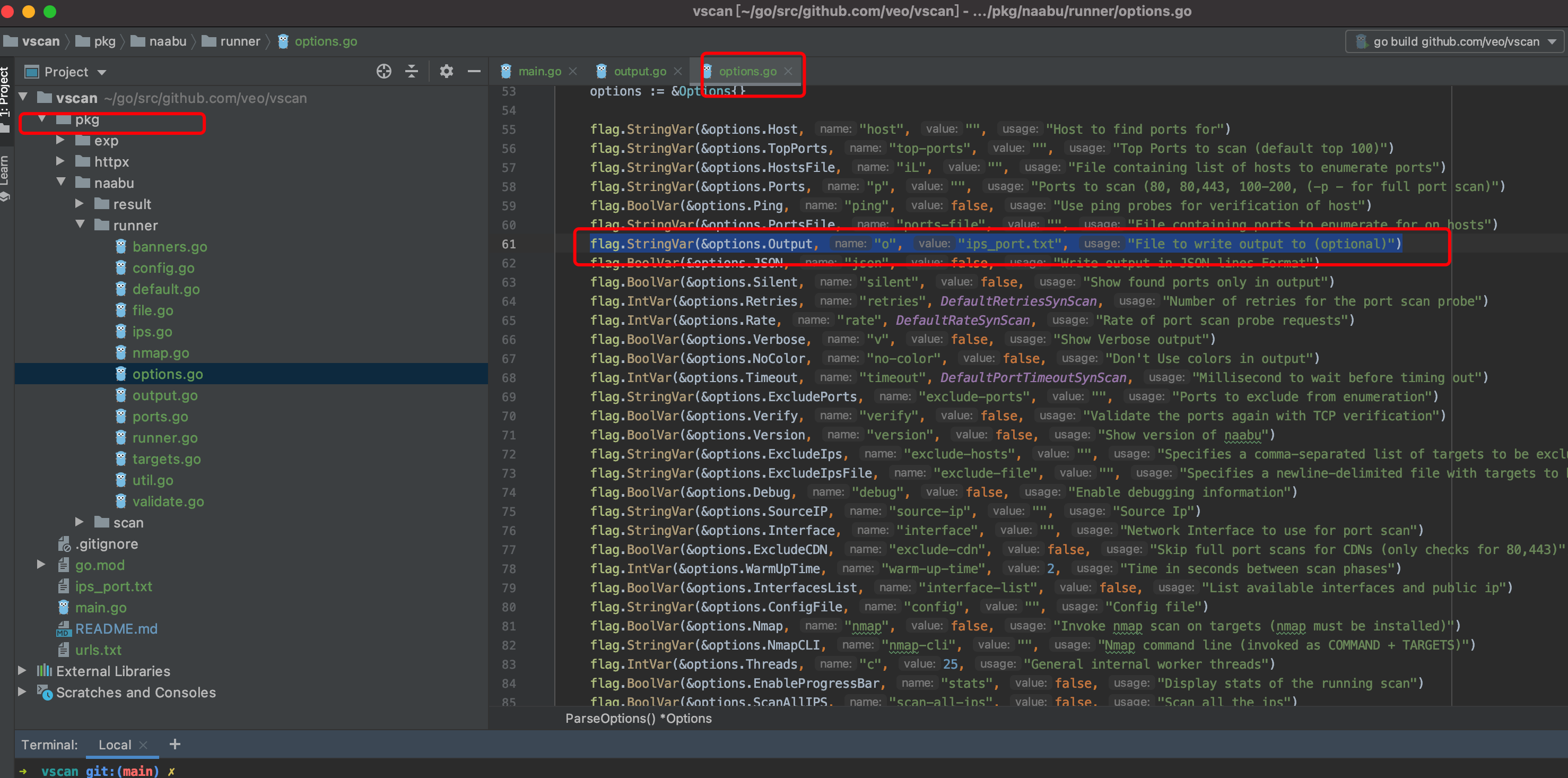Place cursor in "ips_port.txt" string on line 61
This screenshot has width=1568, height=778.
click(1013, 244)
